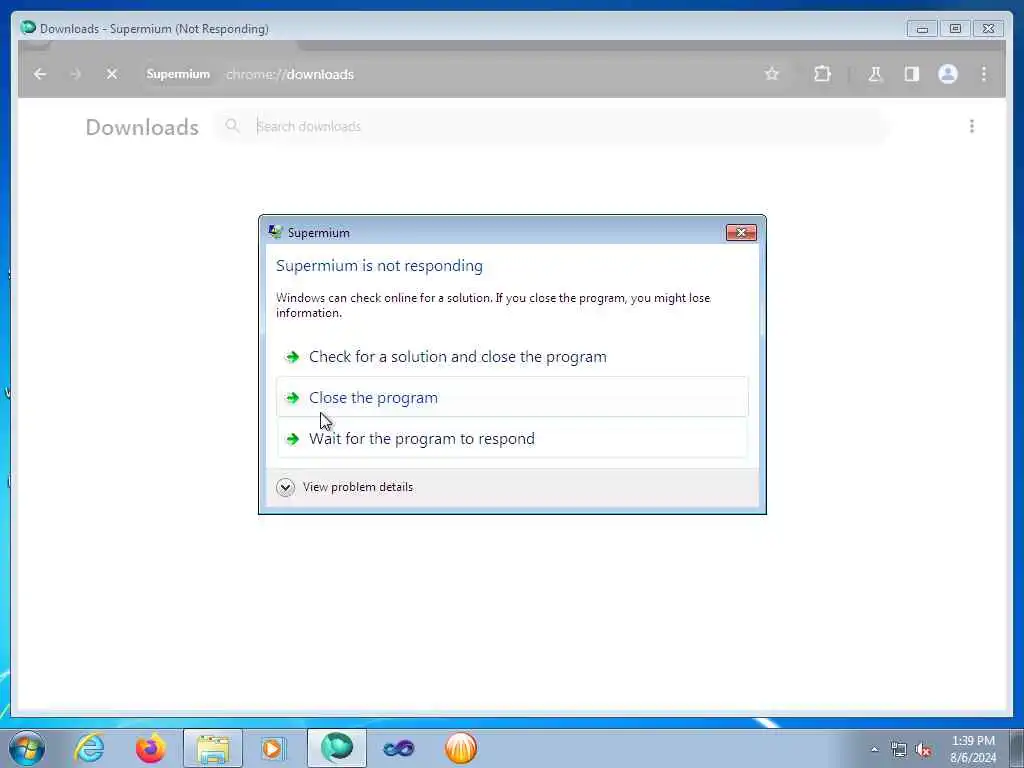Open the profile avatar menu
Screen dimensions: 1024x768
tap(948, 74)
